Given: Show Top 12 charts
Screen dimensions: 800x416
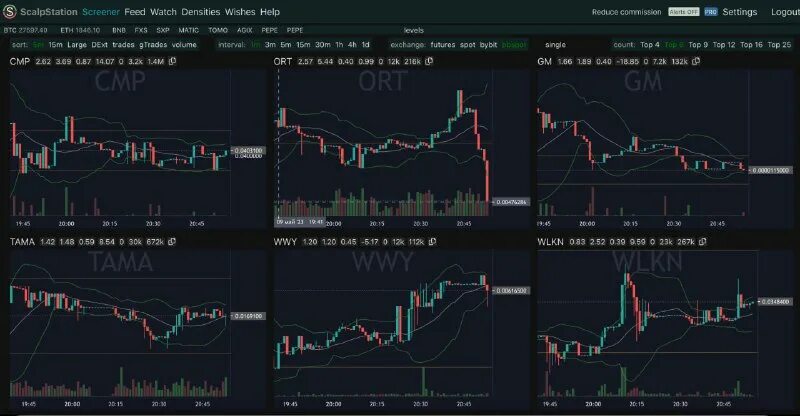Looking at the screenshot, I should click(724, 44).
